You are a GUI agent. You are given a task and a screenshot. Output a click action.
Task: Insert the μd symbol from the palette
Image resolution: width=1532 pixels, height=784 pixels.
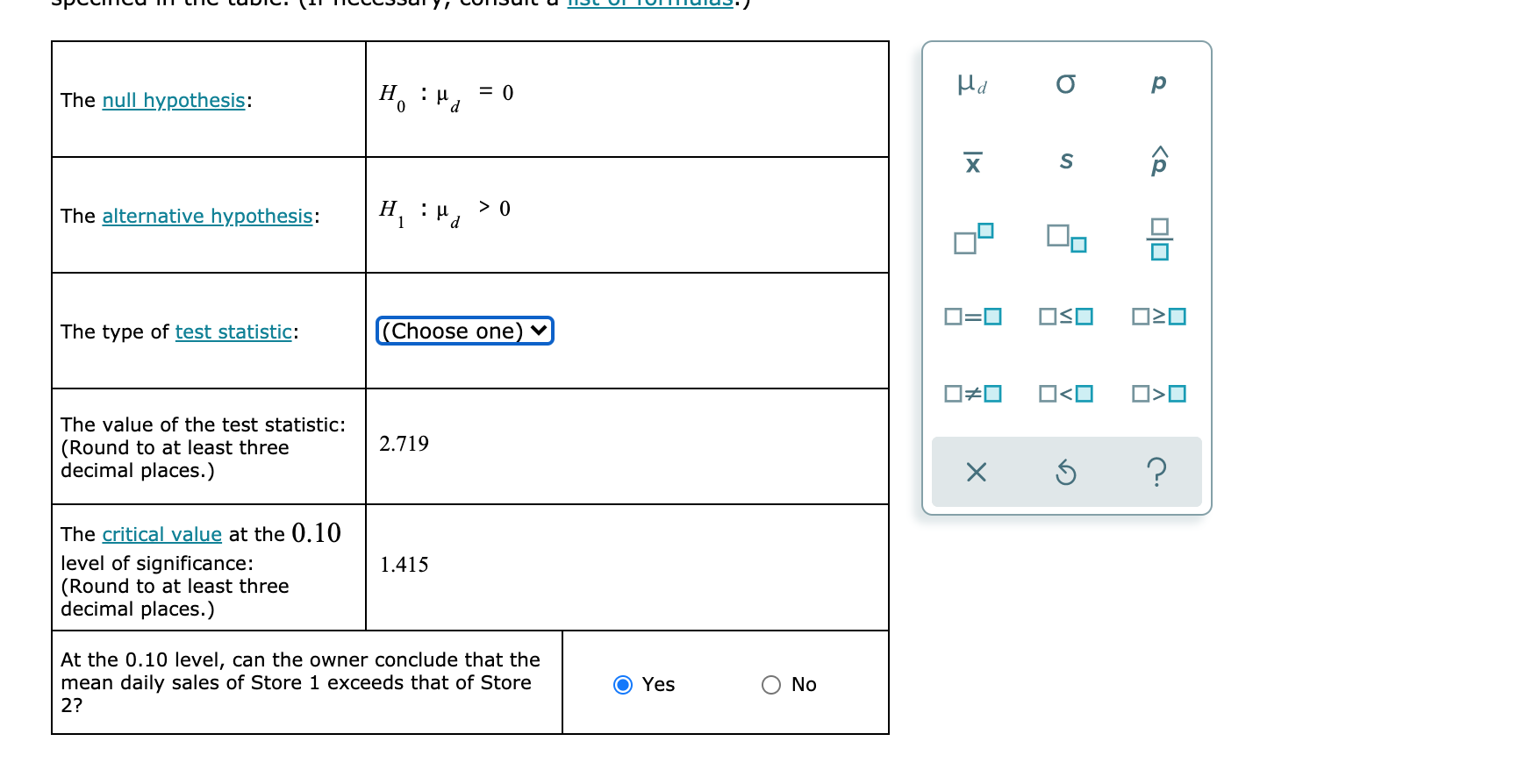(x=972, y=84)
